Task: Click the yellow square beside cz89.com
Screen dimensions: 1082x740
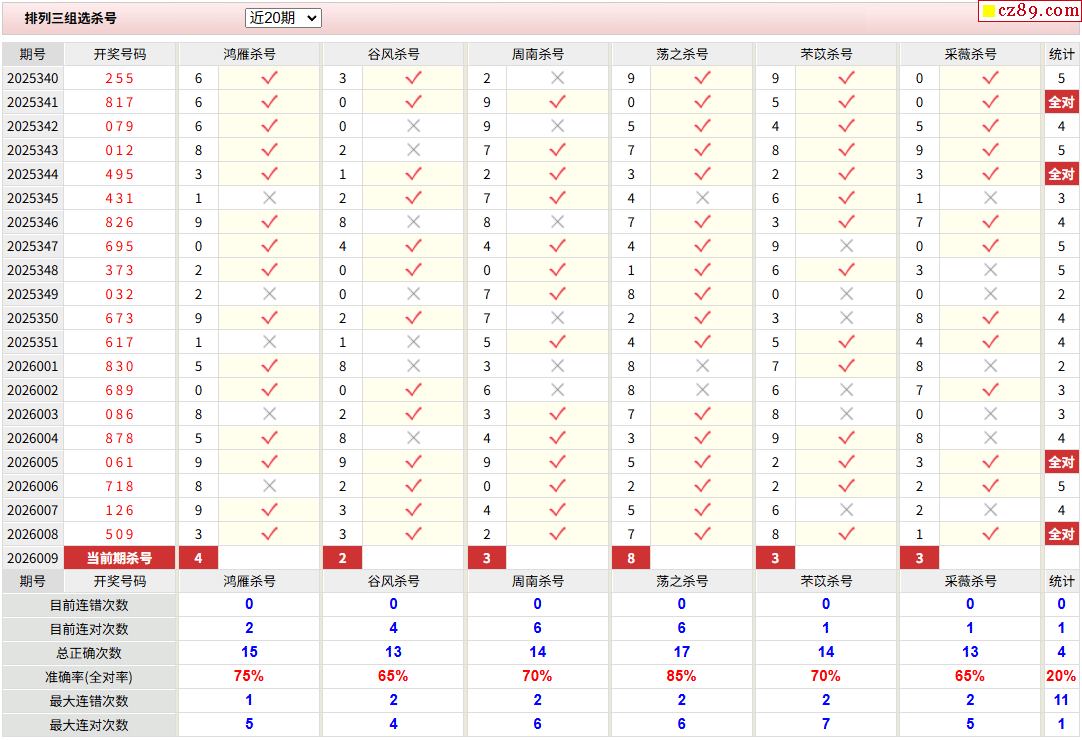Action: (989, 12)
